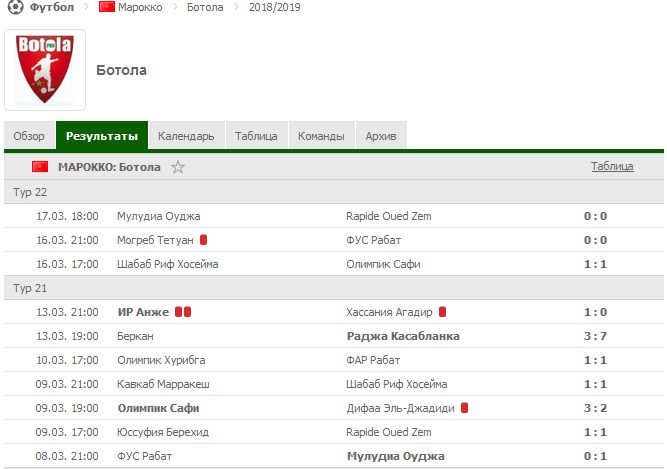Click the Morocco flag in breadcrumb
This screenshot has width=667, height=469.
[107, 7]
